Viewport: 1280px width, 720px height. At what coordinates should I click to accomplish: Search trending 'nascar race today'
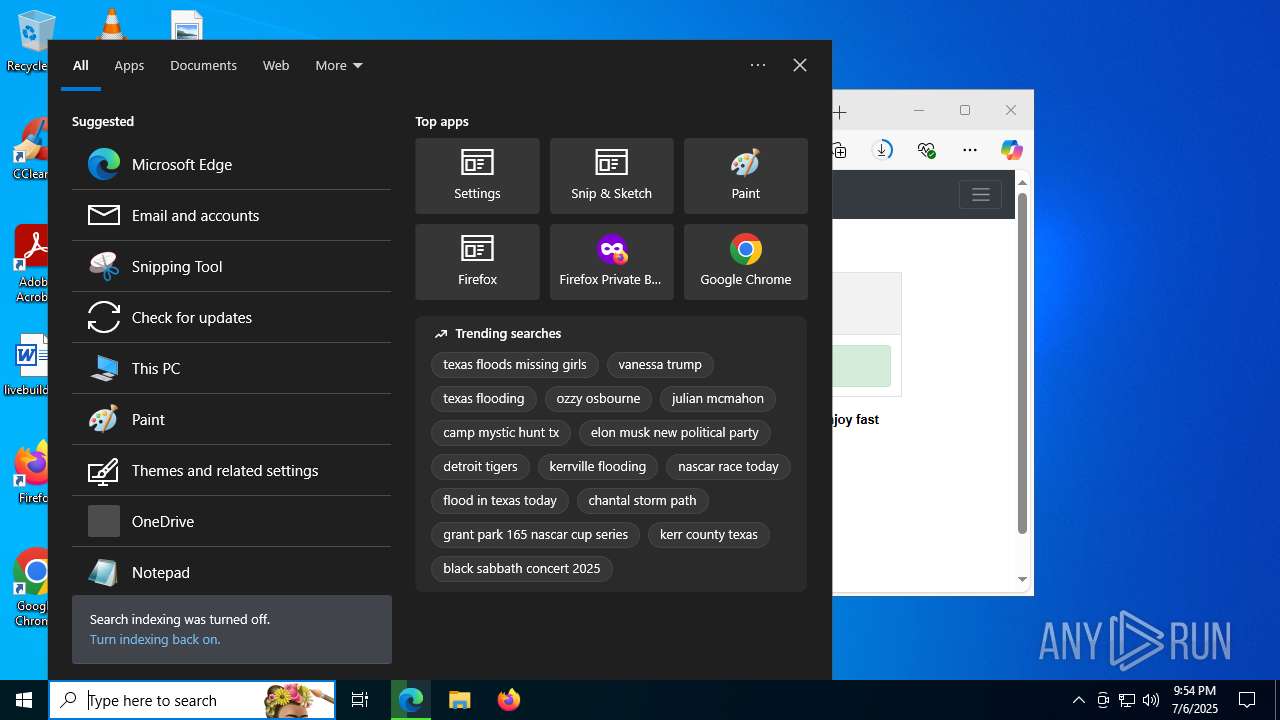[x=728, y=467]
